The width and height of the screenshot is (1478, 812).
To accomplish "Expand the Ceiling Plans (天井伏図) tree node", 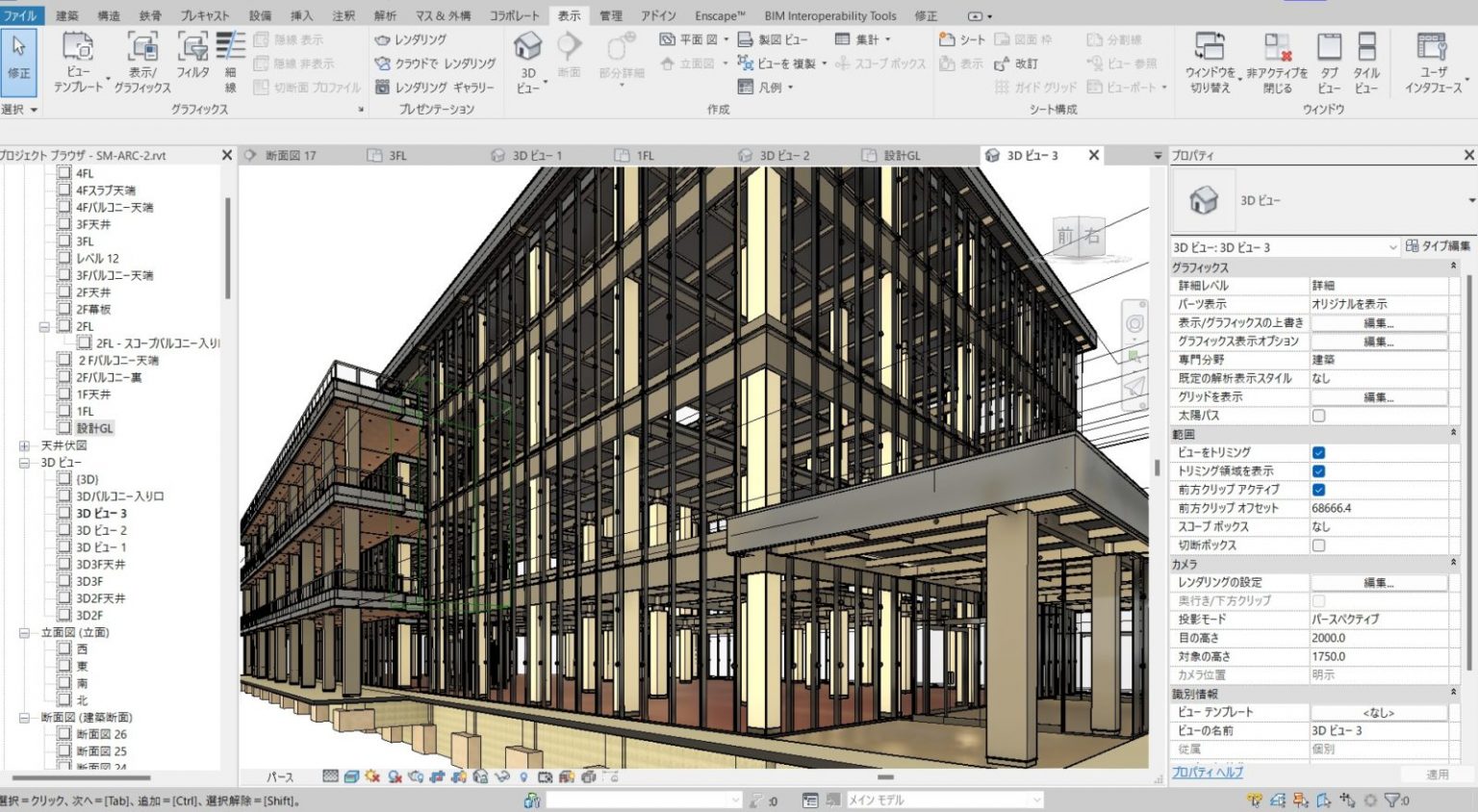I will pos(24,445).
